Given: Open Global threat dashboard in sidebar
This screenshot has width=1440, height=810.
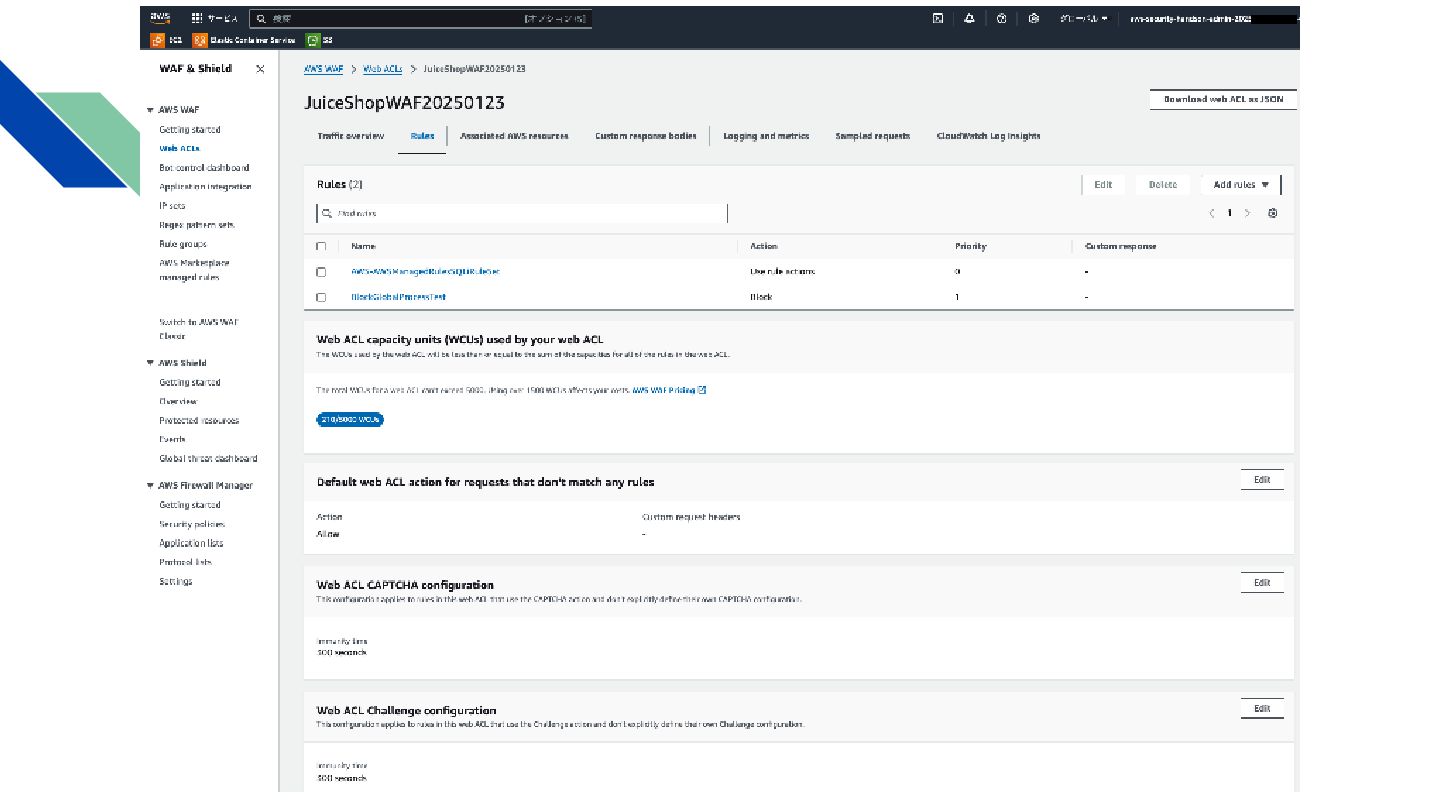Looking at the screenshot, I should (x=208, y=459).
